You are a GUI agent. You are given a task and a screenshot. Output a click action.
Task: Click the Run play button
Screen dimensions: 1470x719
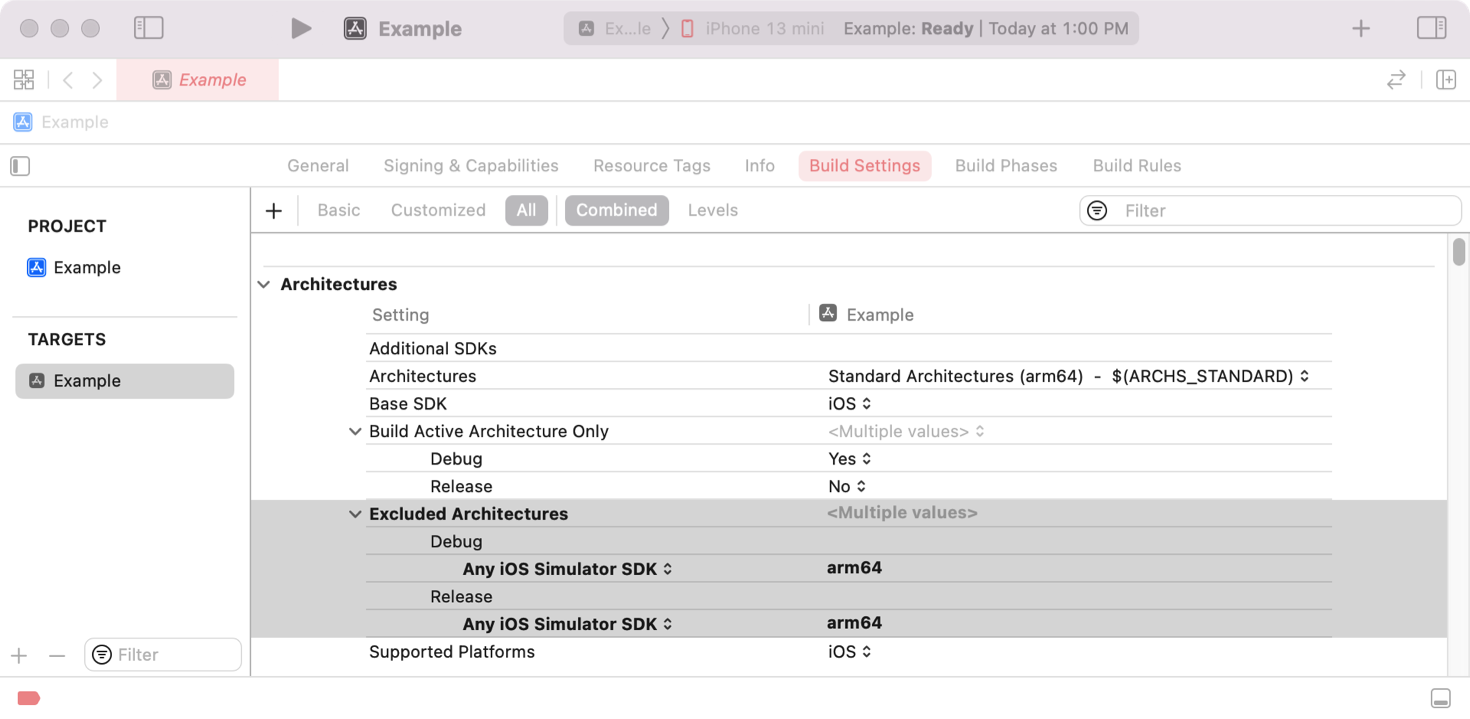coord(301,29)
